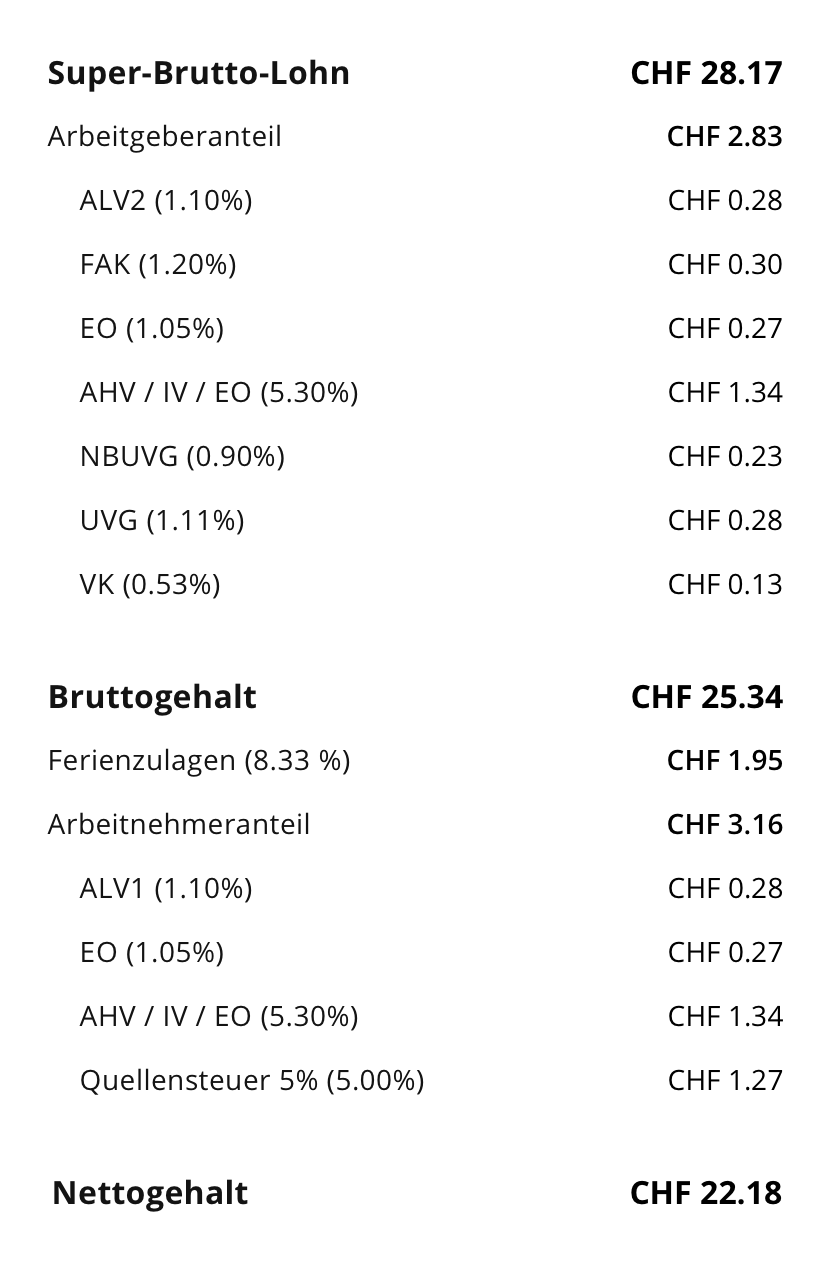Image resolution: width=832 pixels, height=1264 pixels.
Task: Click the UVG (1.11%) label
Action: click(x=162, y=520)
